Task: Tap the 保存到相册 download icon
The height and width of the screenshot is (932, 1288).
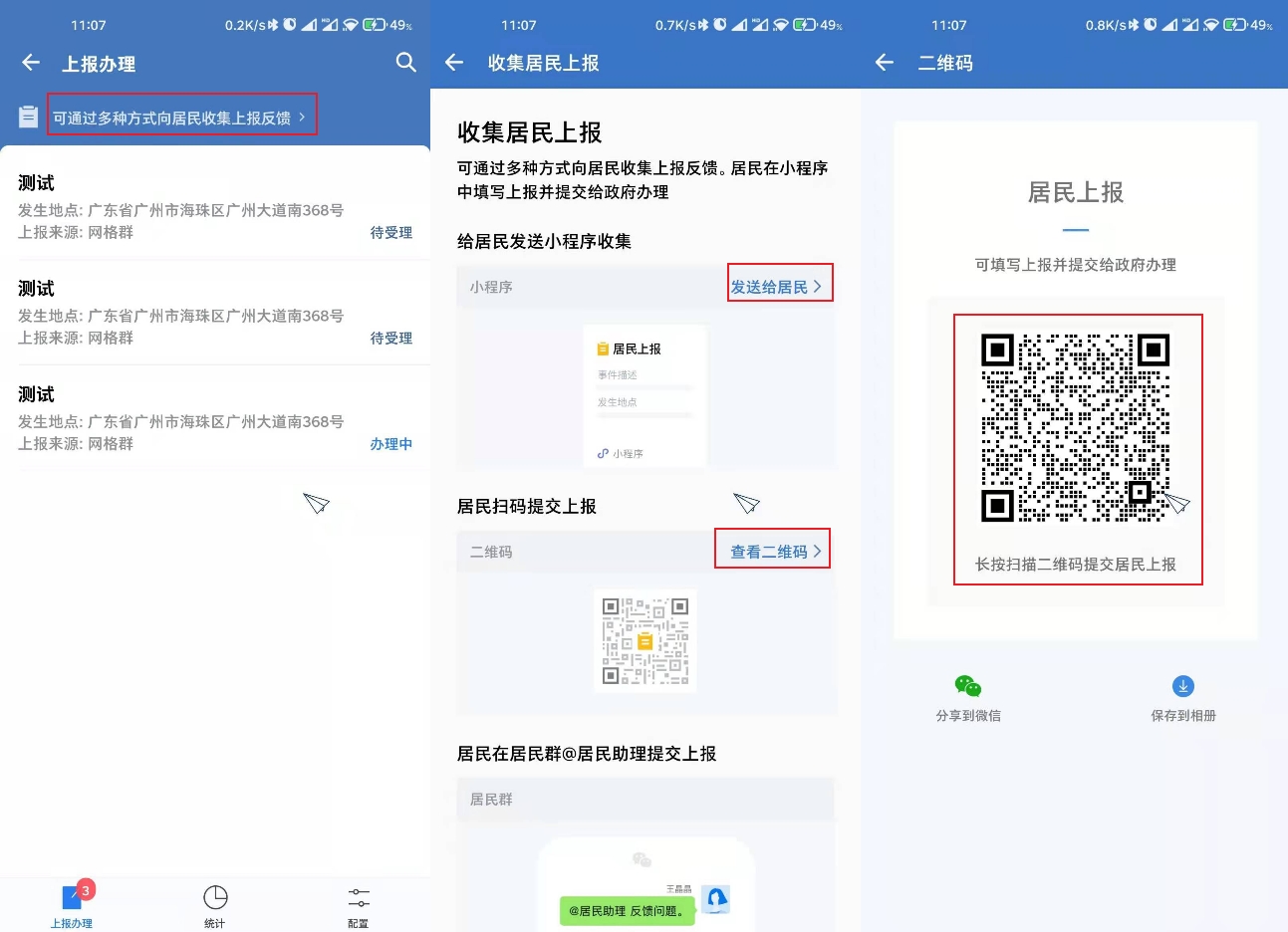Action: click(1182, 686)
